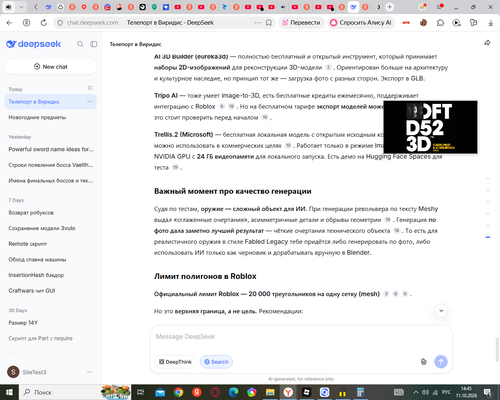Open Calculator from the taskbar

click(x=361, y=392)
